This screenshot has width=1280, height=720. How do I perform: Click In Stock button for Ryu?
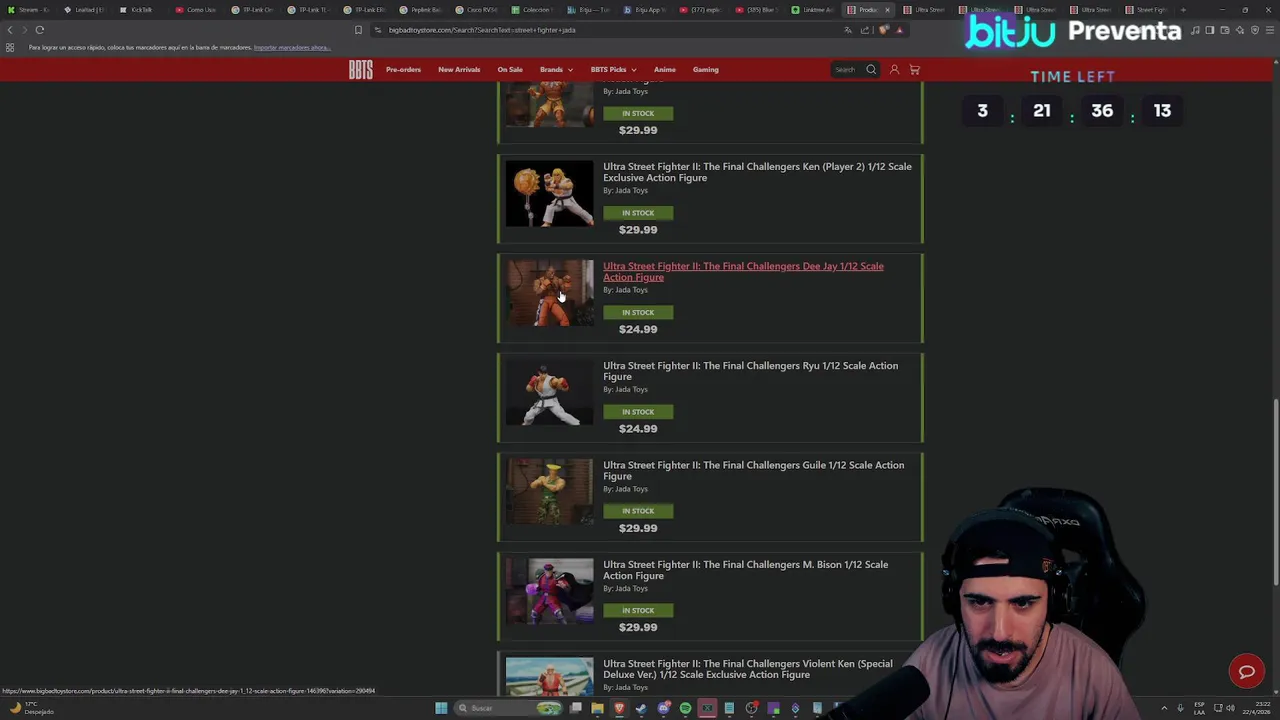coord(638,412)
